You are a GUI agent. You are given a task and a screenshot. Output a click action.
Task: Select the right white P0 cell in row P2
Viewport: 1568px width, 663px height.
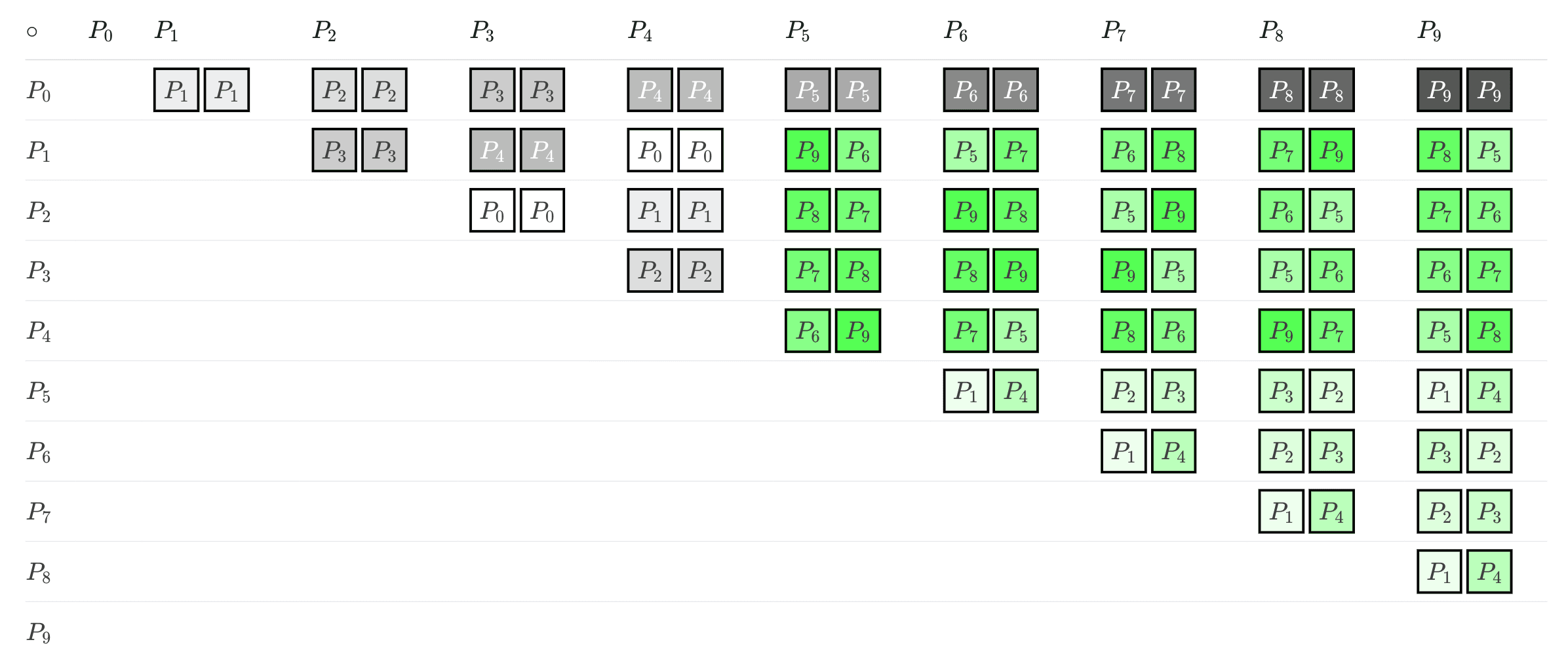[x=542, y=210]
